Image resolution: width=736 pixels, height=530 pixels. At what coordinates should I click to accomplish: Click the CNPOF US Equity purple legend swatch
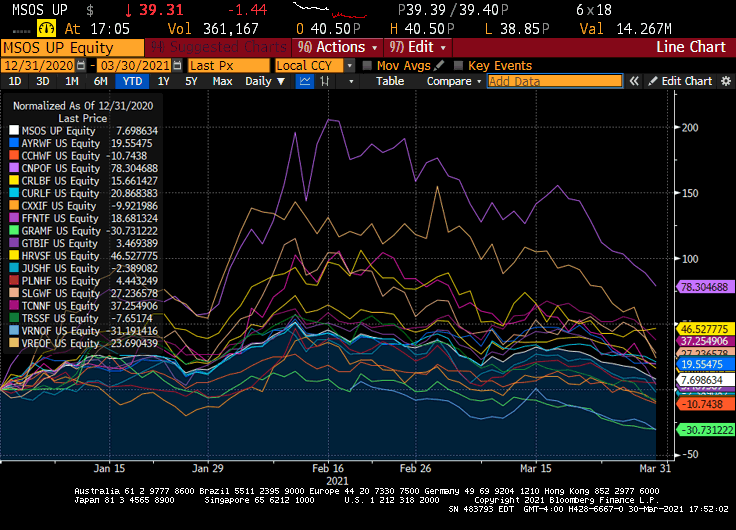point(14,168)
